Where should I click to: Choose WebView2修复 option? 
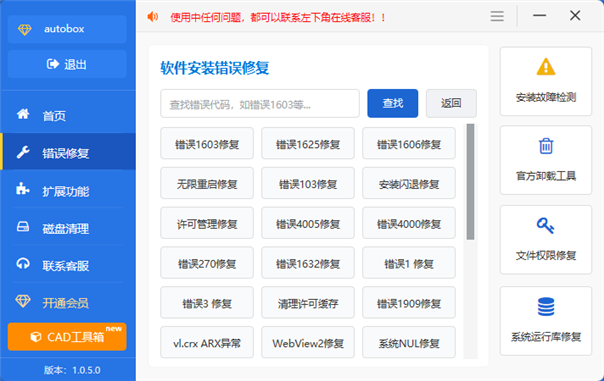point(308,342)
